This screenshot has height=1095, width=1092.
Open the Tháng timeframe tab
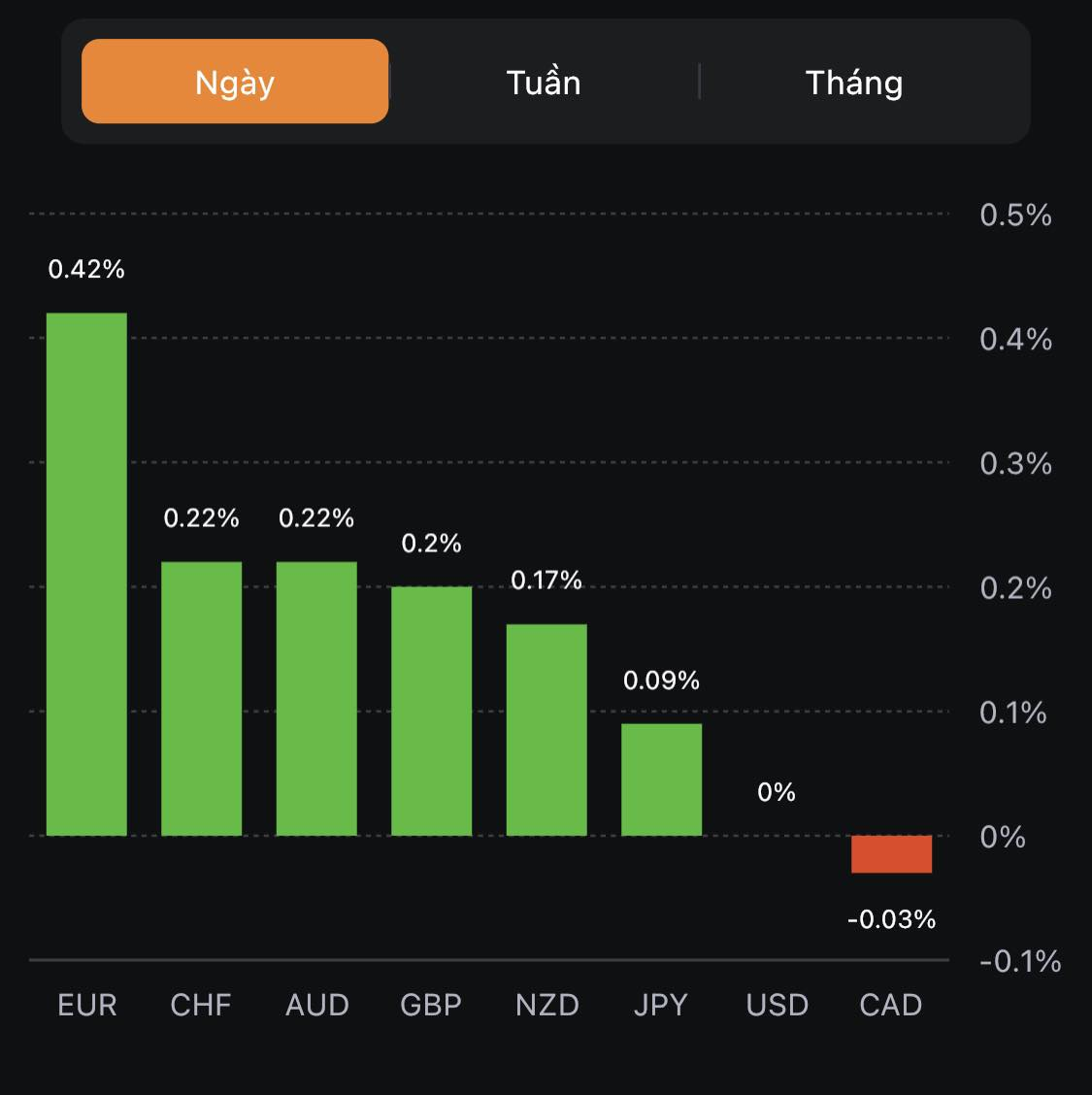pos(854,83)
